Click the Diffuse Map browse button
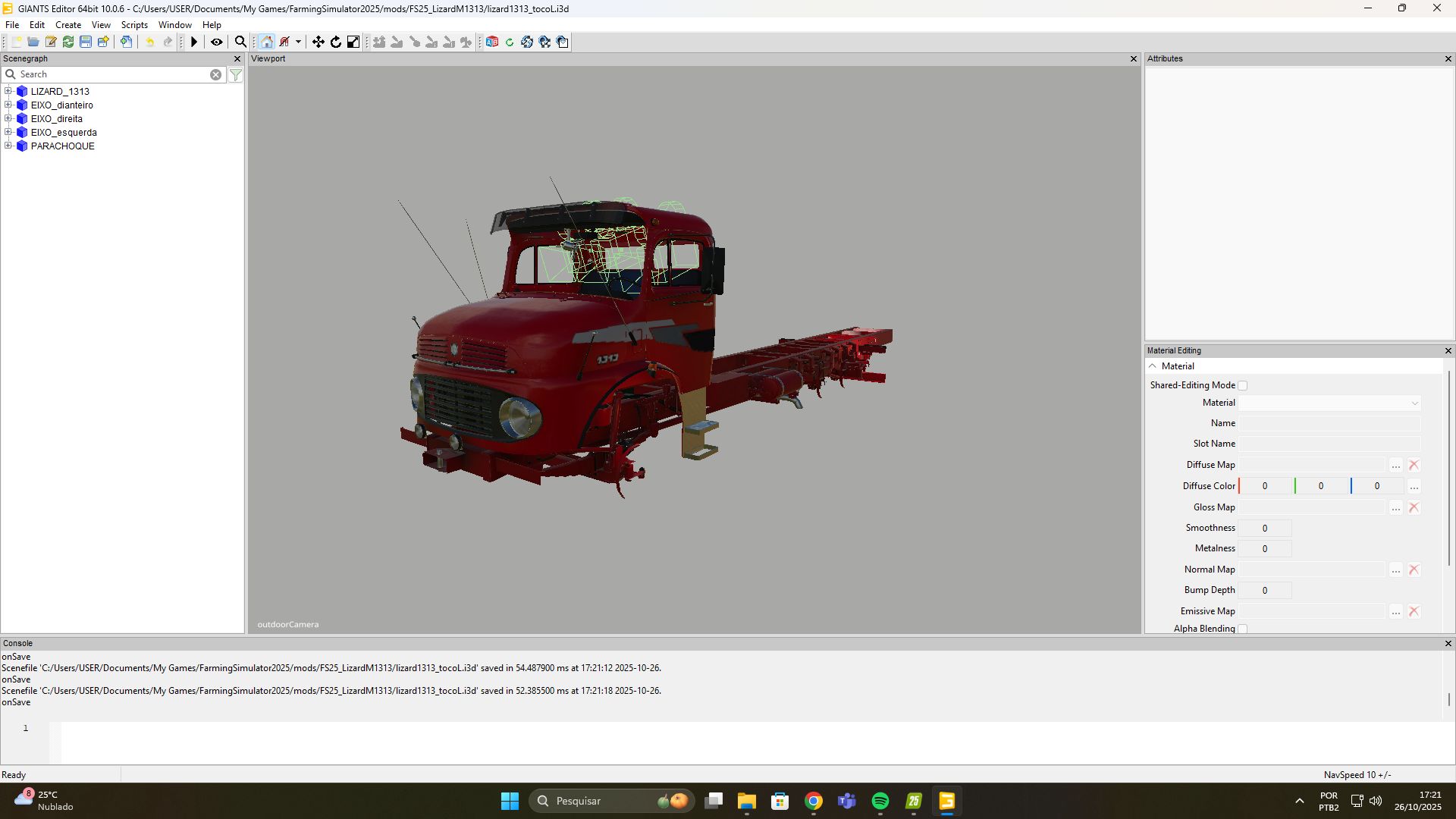Screen dimensions: 1456x819 tap(1396, 465)
